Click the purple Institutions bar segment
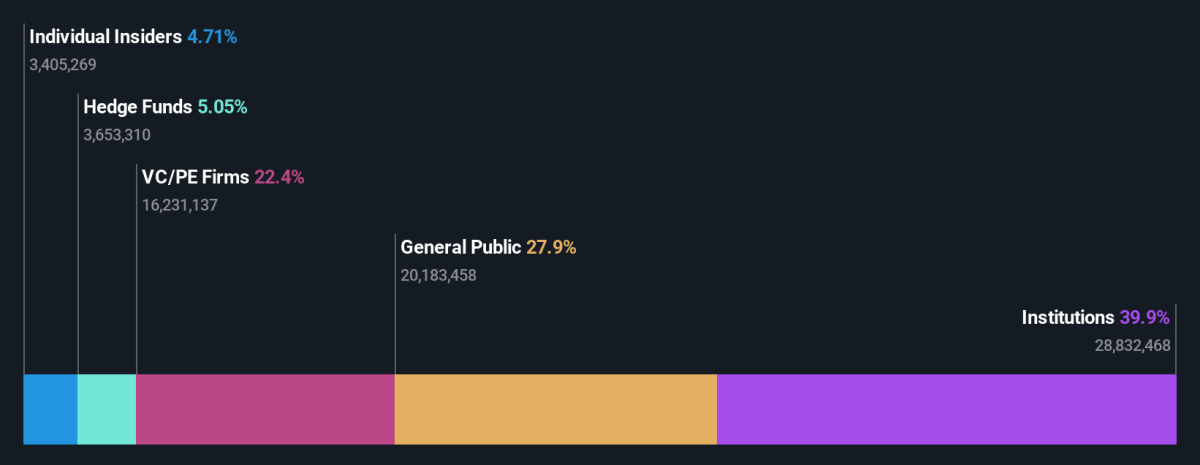The height and width of the screenshot is (465, 1200). (x=945, y=409)
